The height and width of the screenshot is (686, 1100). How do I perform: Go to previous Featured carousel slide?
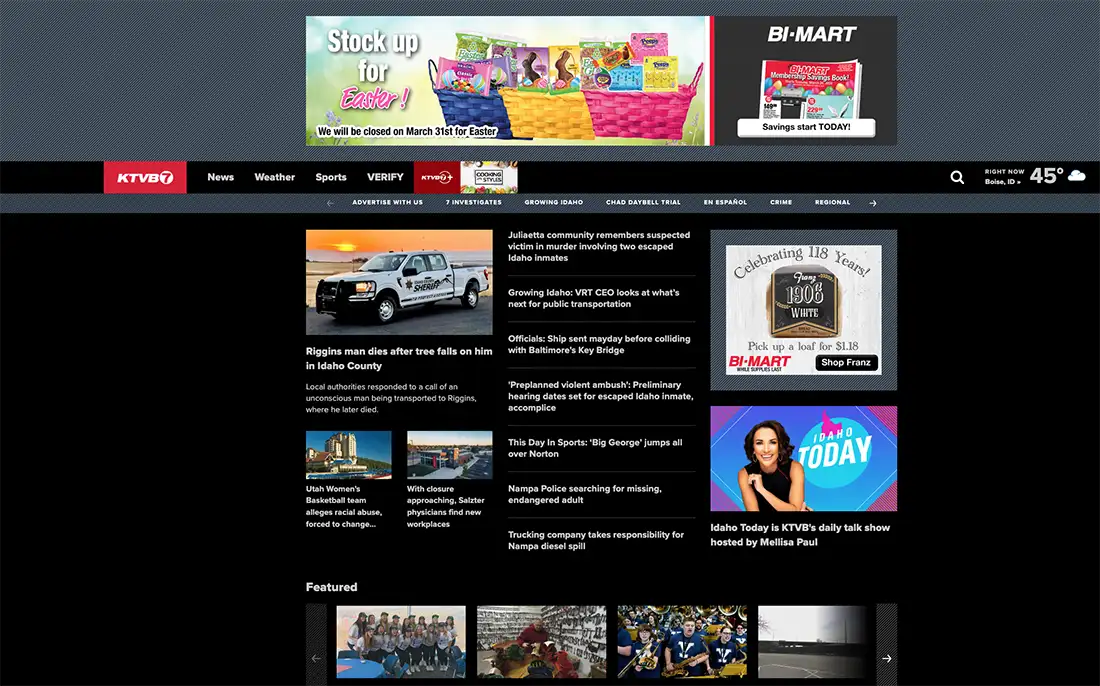[x=316, y=658]
